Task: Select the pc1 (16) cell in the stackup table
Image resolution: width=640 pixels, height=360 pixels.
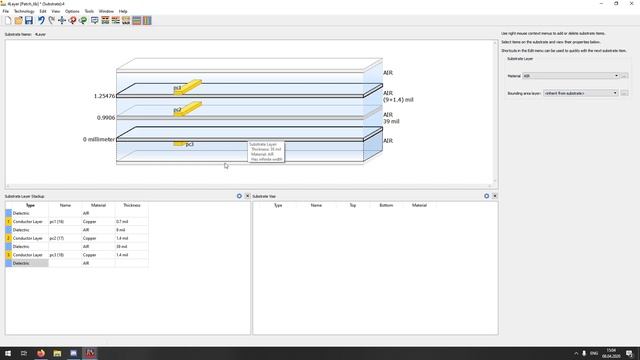Action: pyautogui.click(x=65, y=222)
